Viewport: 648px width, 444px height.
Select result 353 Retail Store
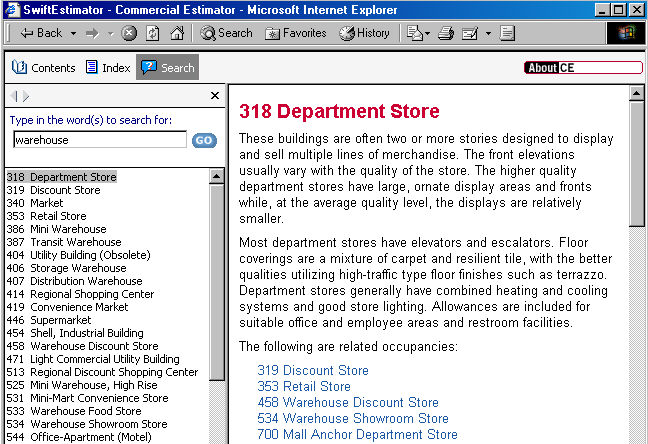click(46, 216)
